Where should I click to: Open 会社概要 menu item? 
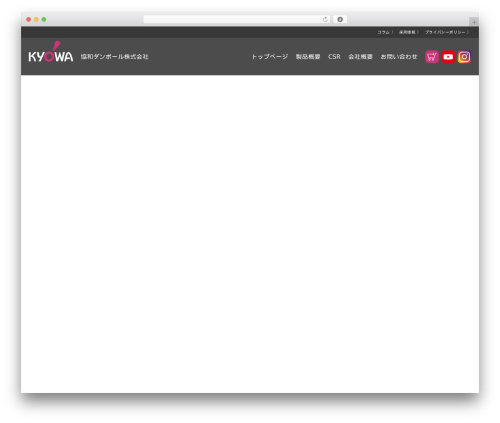pyautogui.click(x=360, y=57)
